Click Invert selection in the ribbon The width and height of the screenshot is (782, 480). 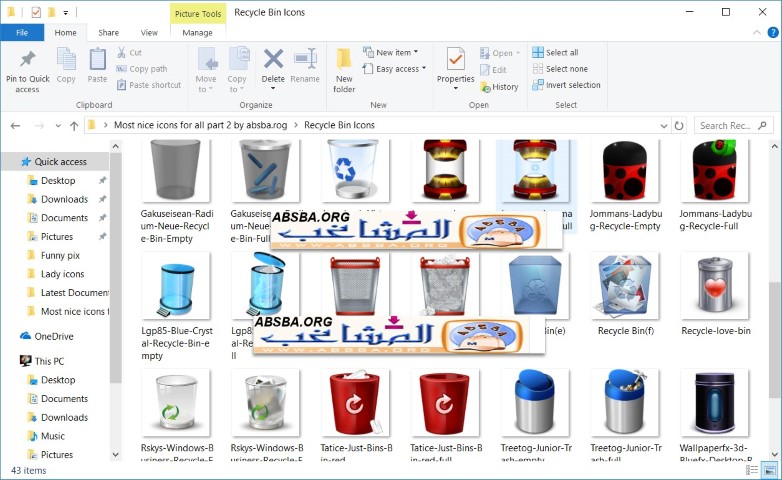(566, 85)
